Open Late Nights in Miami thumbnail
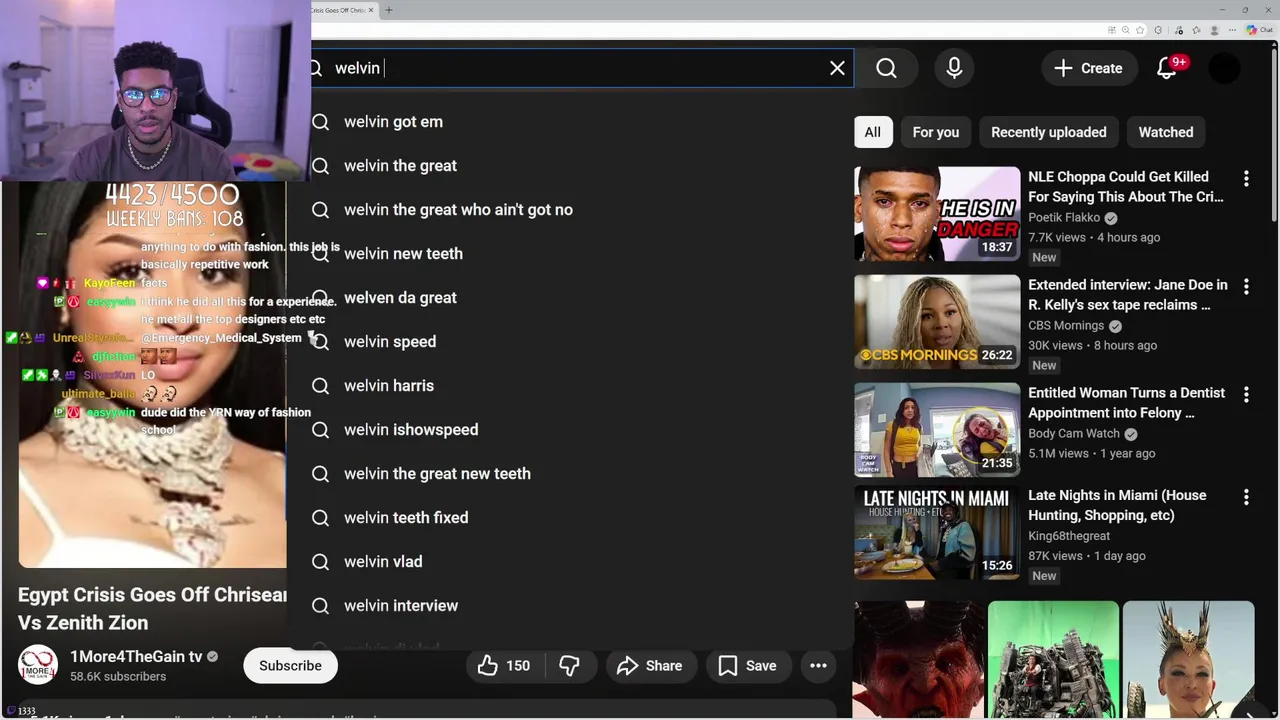 [937, 533]
